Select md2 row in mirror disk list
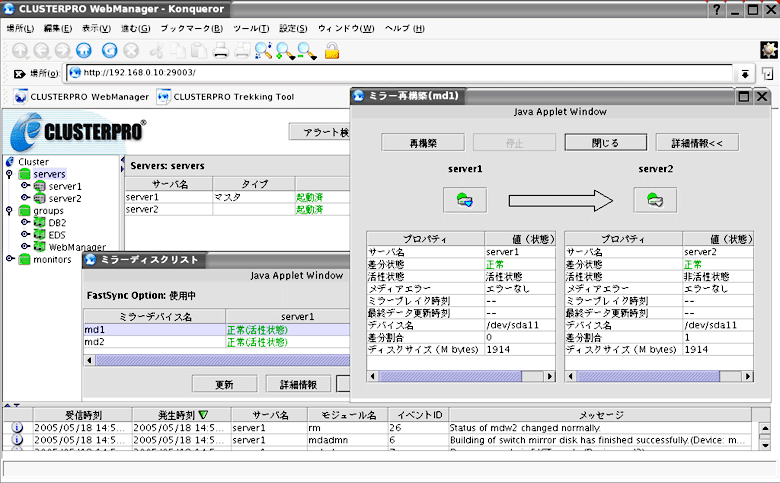Viewport: 780px width, 483px height. [x=217, y=342]
